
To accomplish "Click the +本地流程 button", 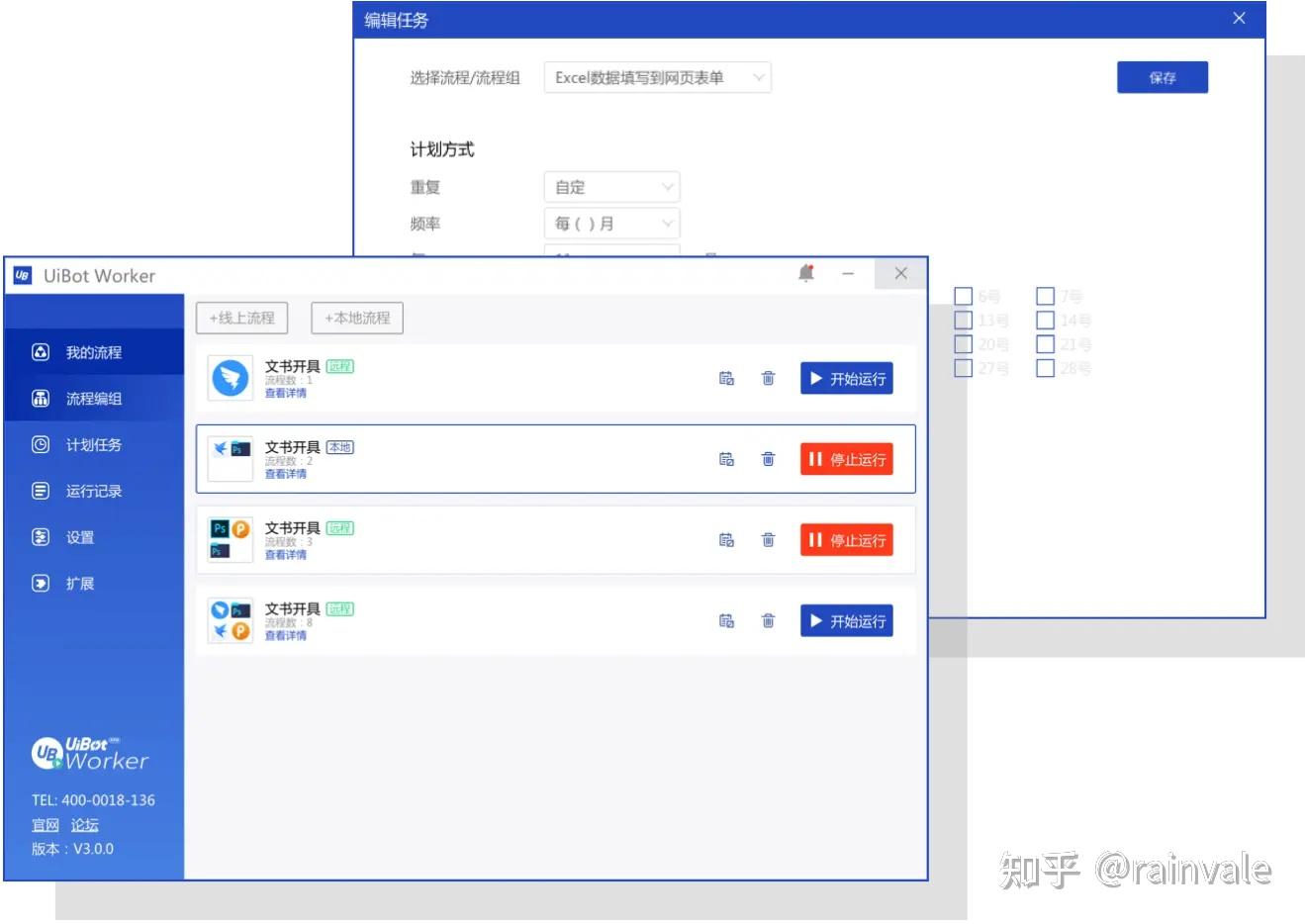I will pyautogui.click(x=356, y=318).
